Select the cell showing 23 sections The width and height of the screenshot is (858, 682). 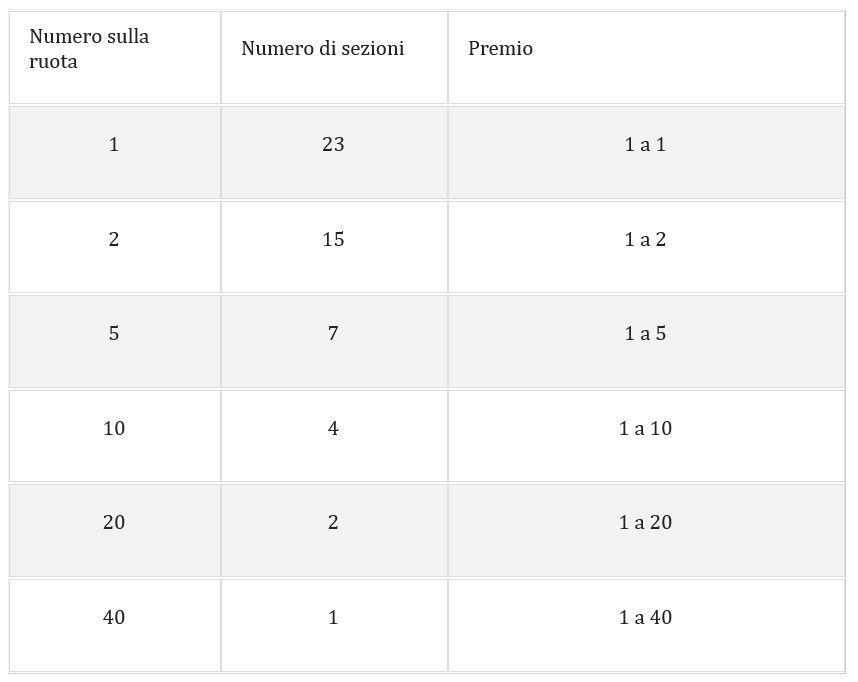333,145
